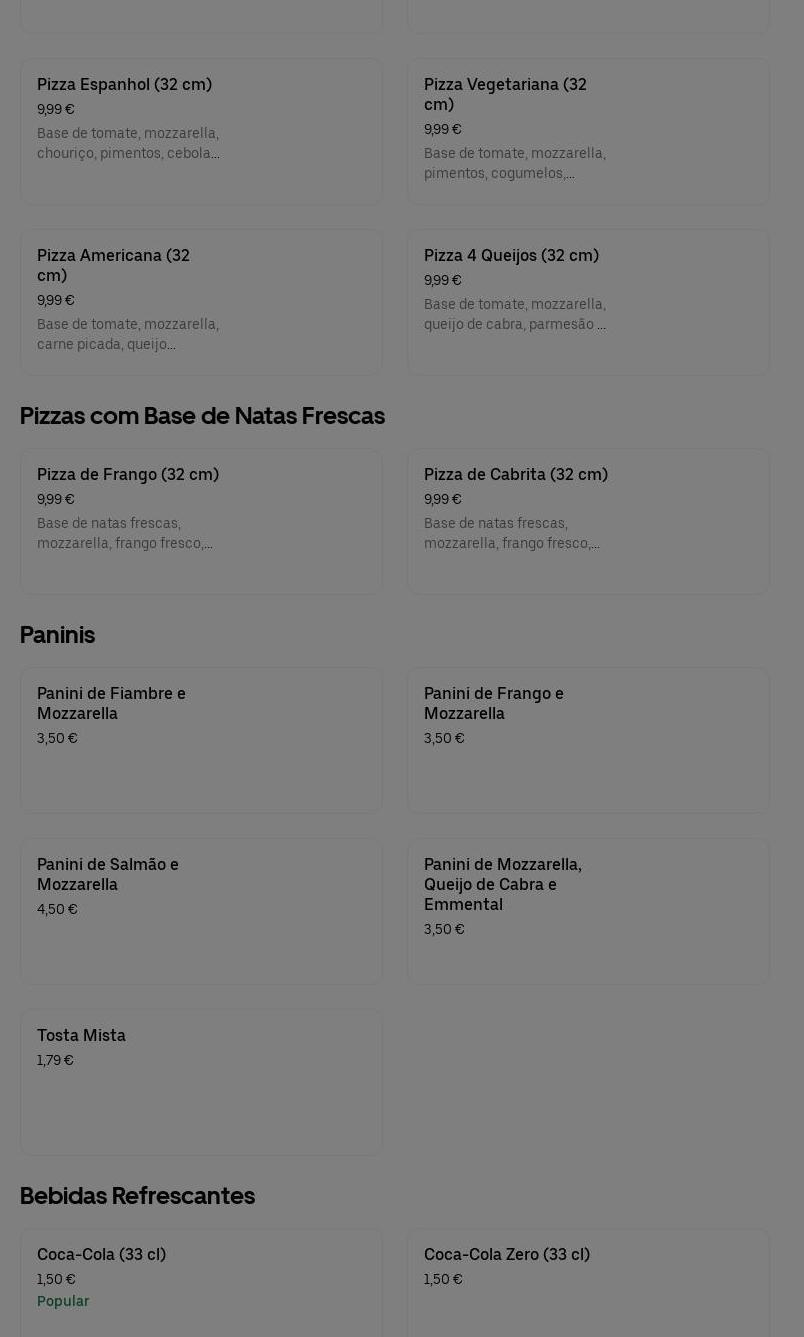Click the chouriço ingredients description of Pizza Espanhol
The image size is (804, 1337).
tap(128, 143)
